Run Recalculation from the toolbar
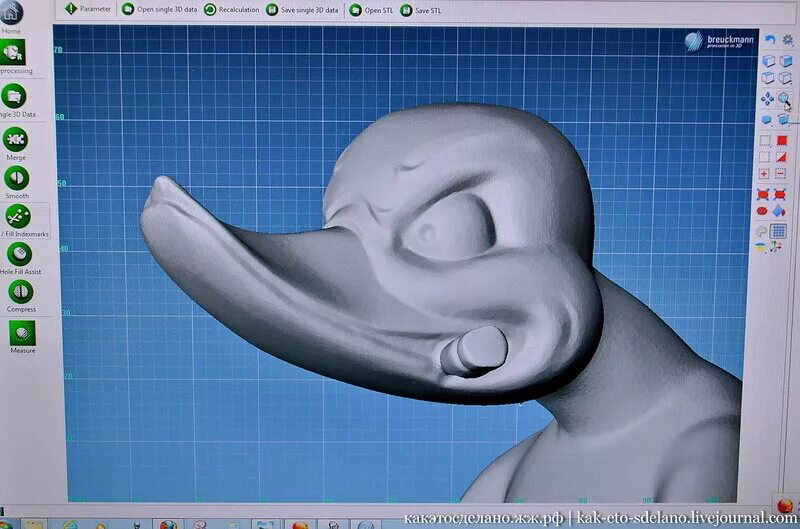 (231, 10)
